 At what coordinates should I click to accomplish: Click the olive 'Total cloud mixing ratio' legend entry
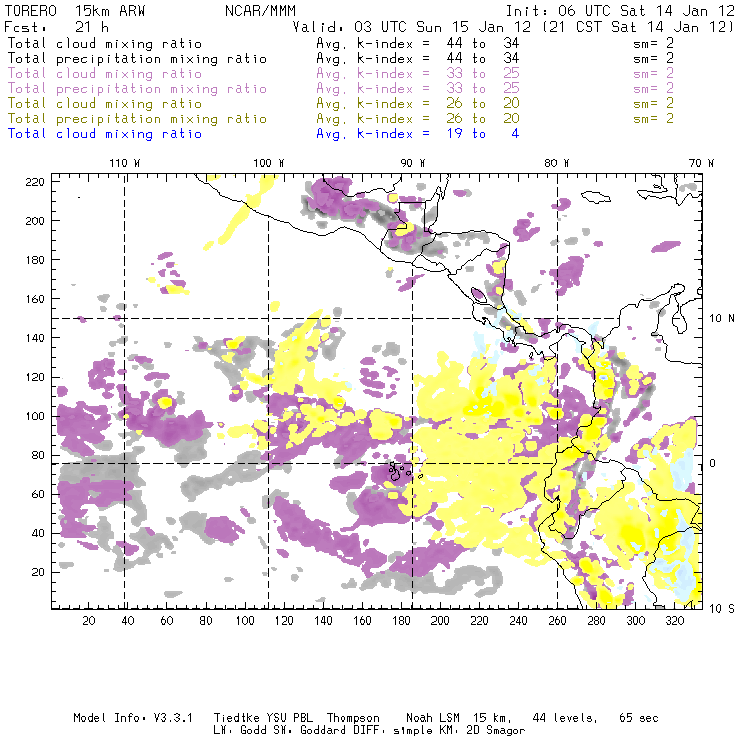[x=105, y=104]
